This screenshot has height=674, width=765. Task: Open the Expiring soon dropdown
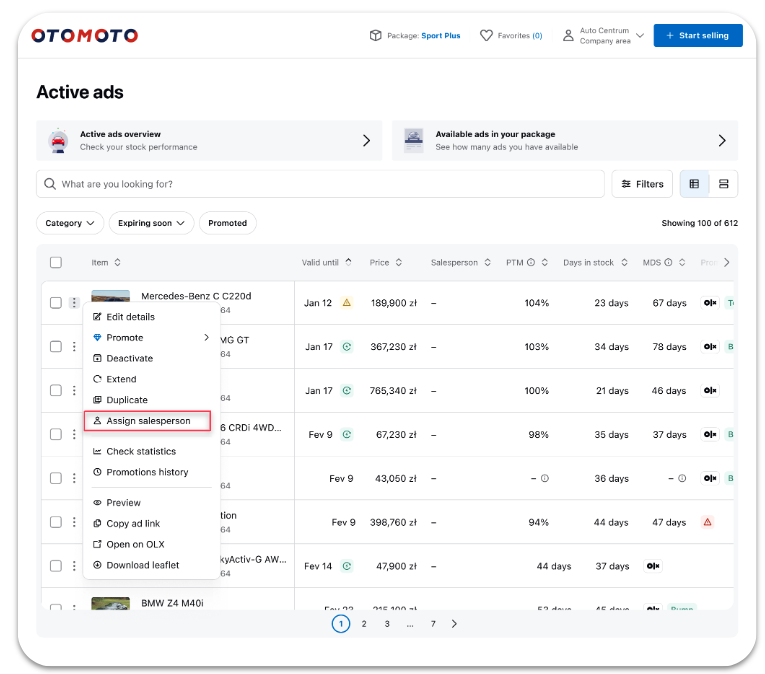tap(151, 223)
